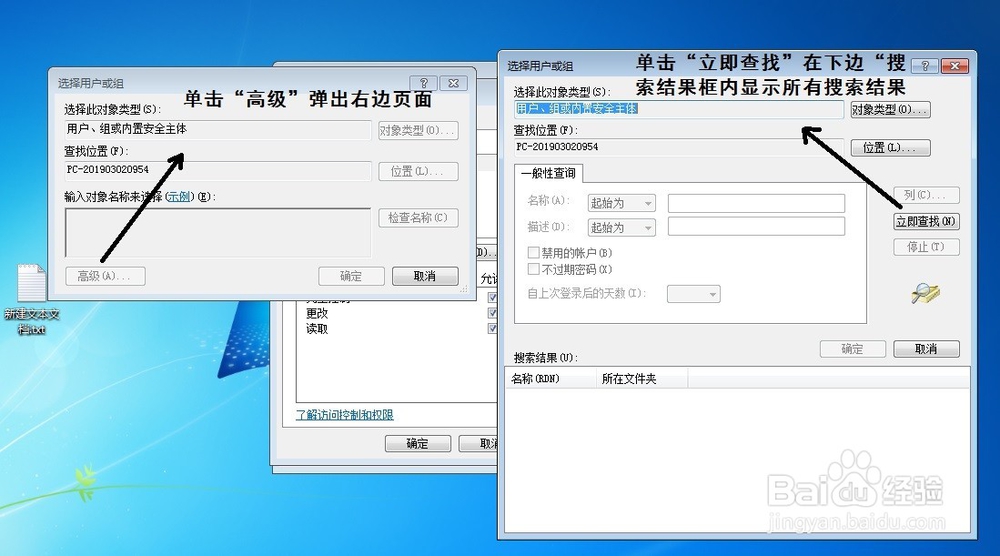Screen dimensions: 1000x556
Task: Close the left 选择用户或组 dialog
Action: pyautogui.click(x=453, y=83)
